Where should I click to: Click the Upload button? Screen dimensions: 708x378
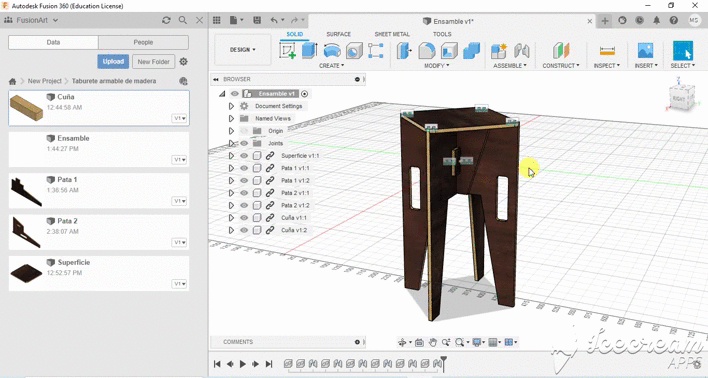pyautogui.click(x=113, y=61)
